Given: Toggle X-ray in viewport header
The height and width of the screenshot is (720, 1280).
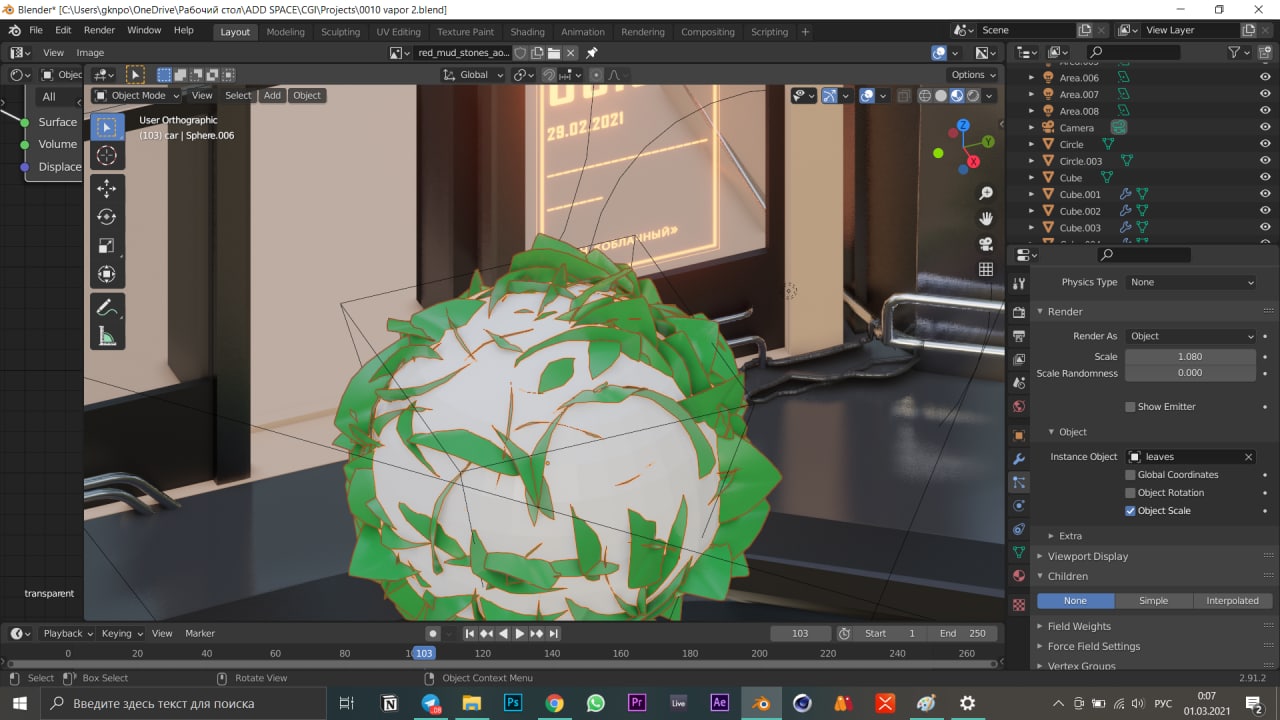Looking at the screenshot, I should click(904, 96).
